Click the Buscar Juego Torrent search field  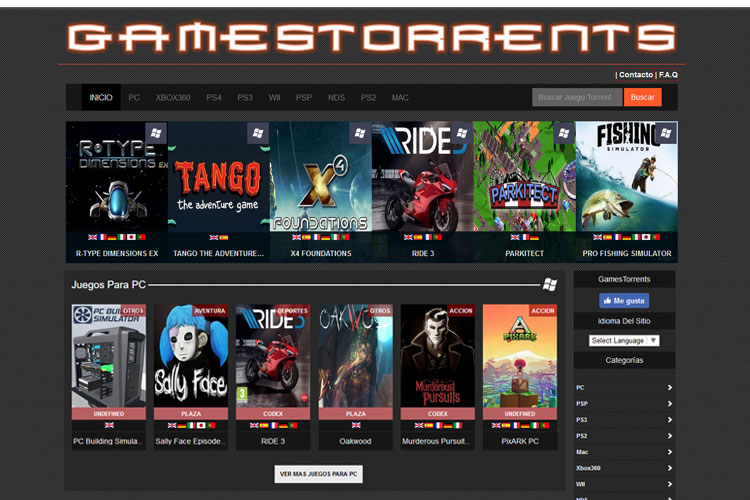pos(577,97)
